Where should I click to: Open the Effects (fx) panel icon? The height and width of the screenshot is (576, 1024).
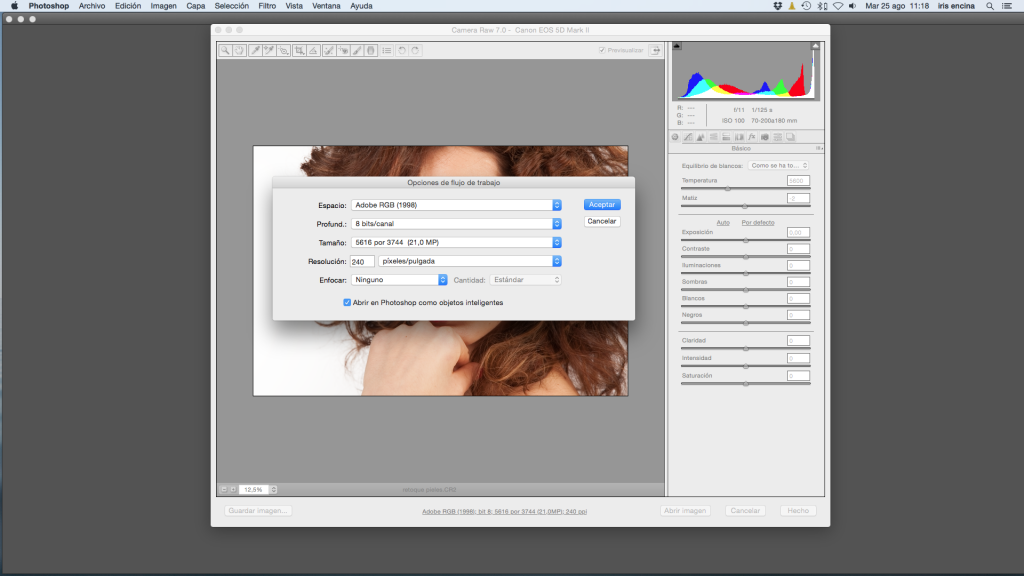(751, 136)
